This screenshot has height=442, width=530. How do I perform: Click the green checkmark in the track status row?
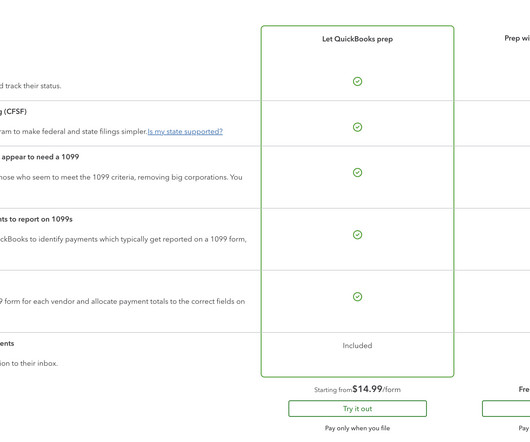357,81
